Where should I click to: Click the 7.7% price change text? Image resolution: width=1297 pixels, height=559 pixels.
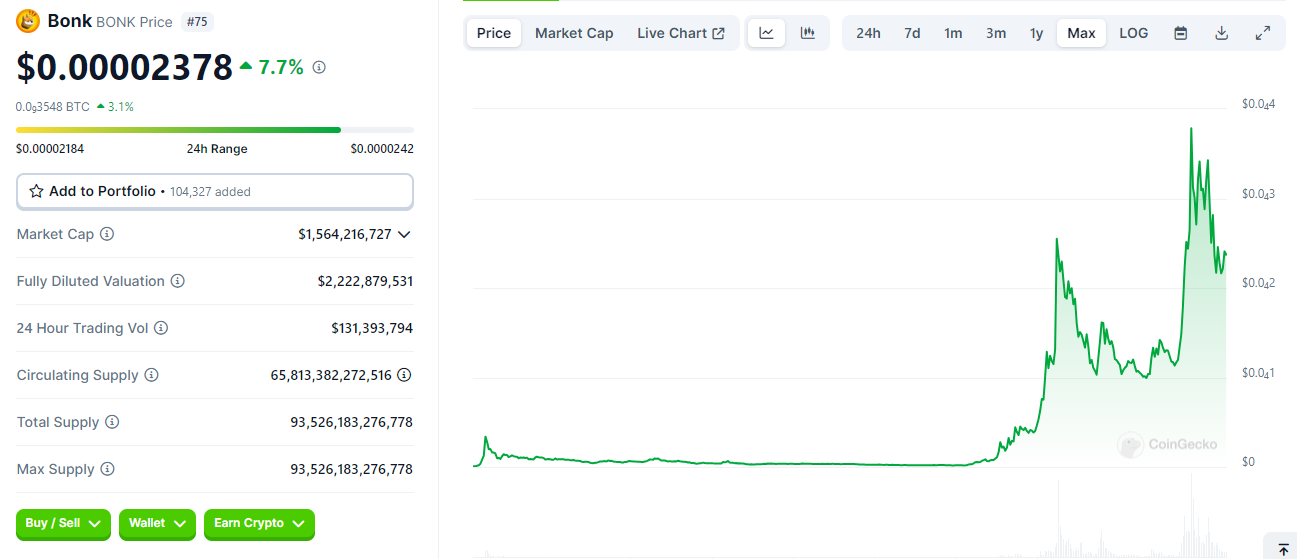(281, 67)
